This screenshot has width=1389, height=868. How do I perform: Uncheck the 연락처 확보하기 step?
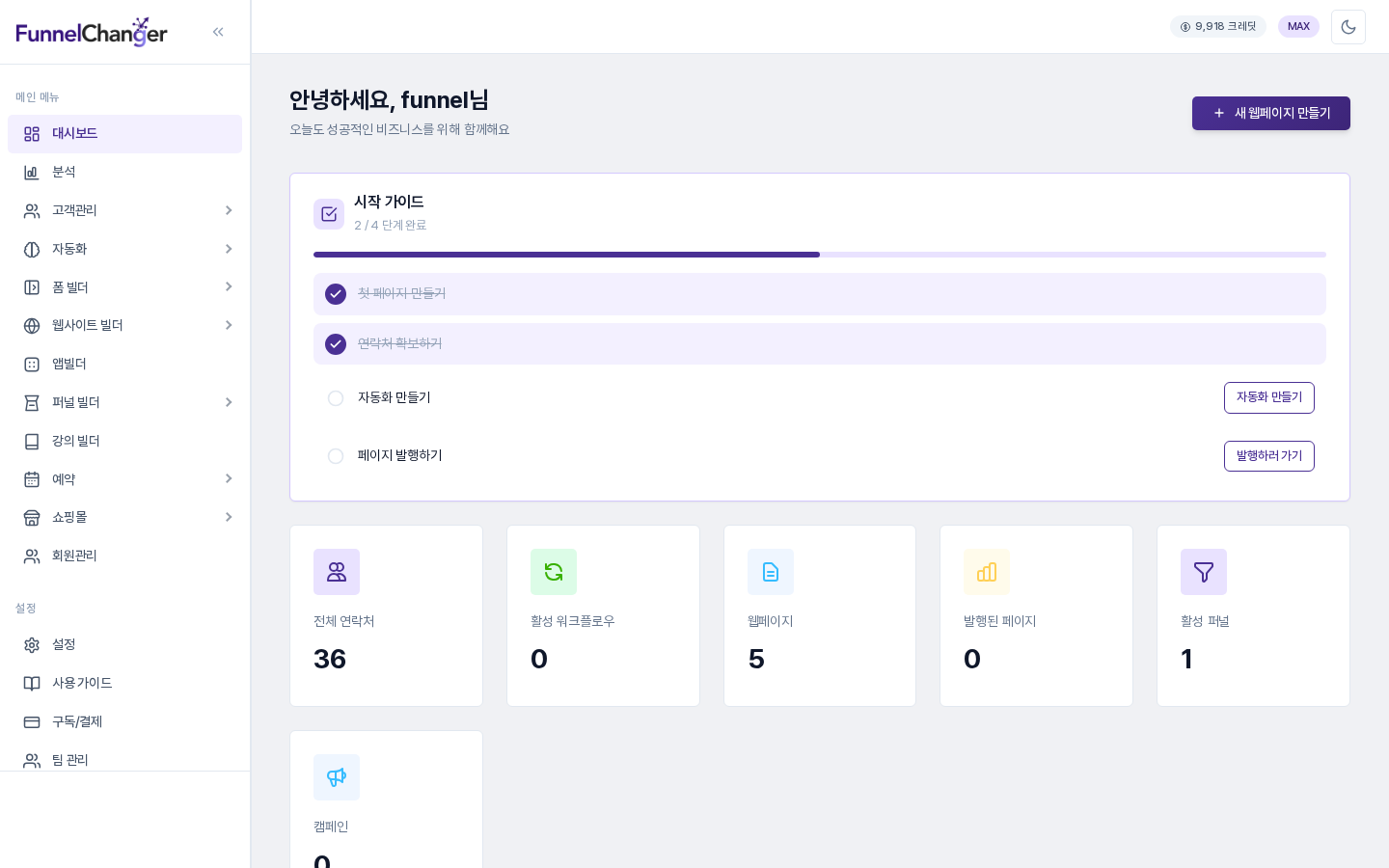point(336,344)
